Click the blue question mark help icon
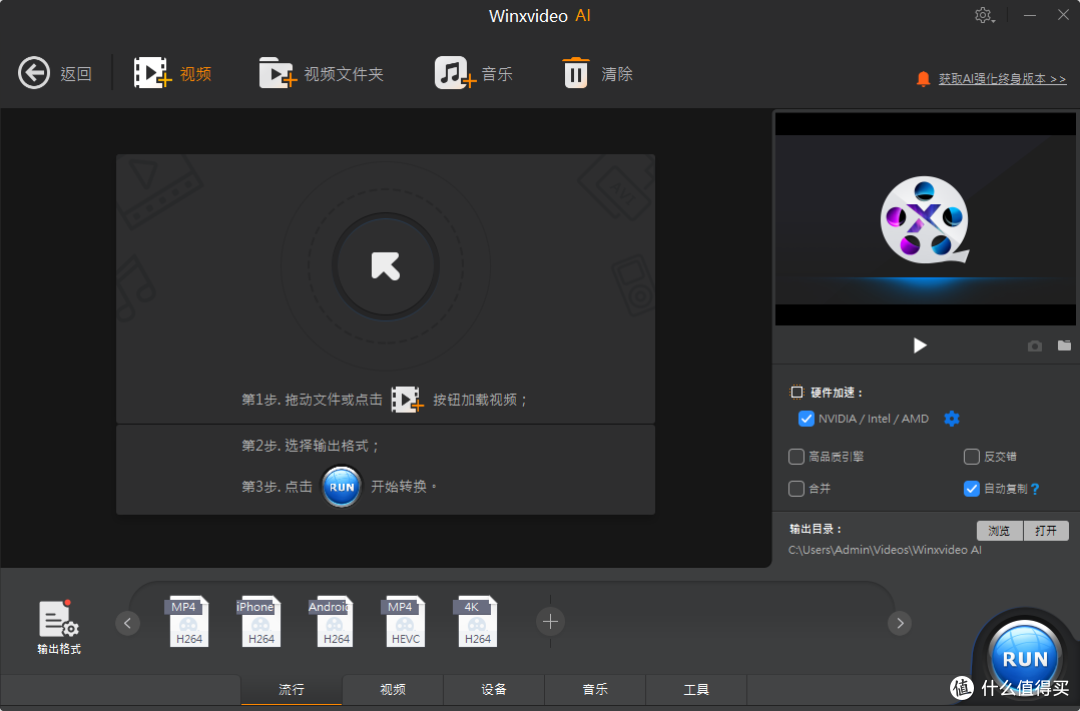The image size is (1080, 711). click(x=1035, y=489)
